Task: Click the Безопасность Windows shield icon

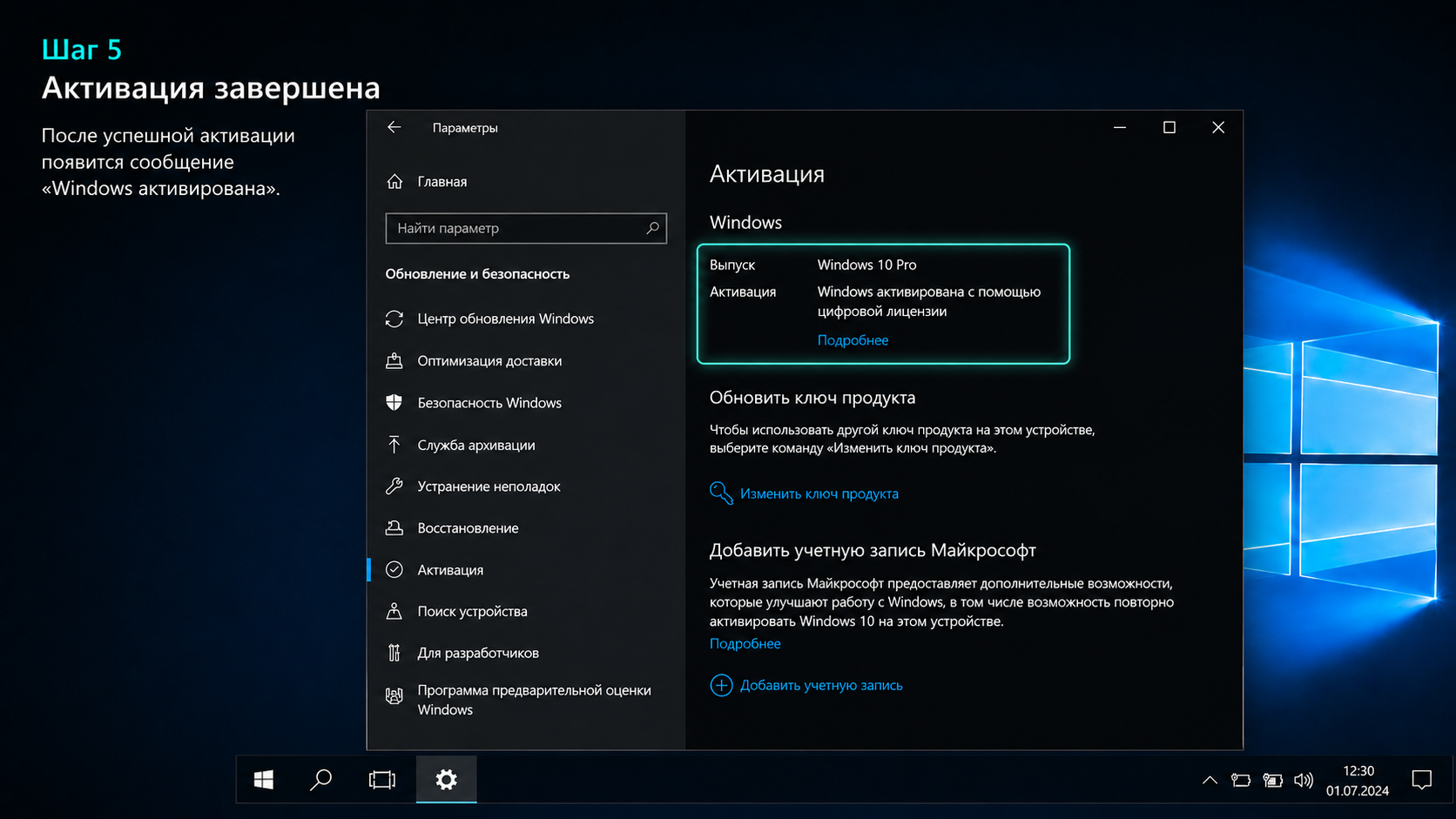Action: (394, 402)
